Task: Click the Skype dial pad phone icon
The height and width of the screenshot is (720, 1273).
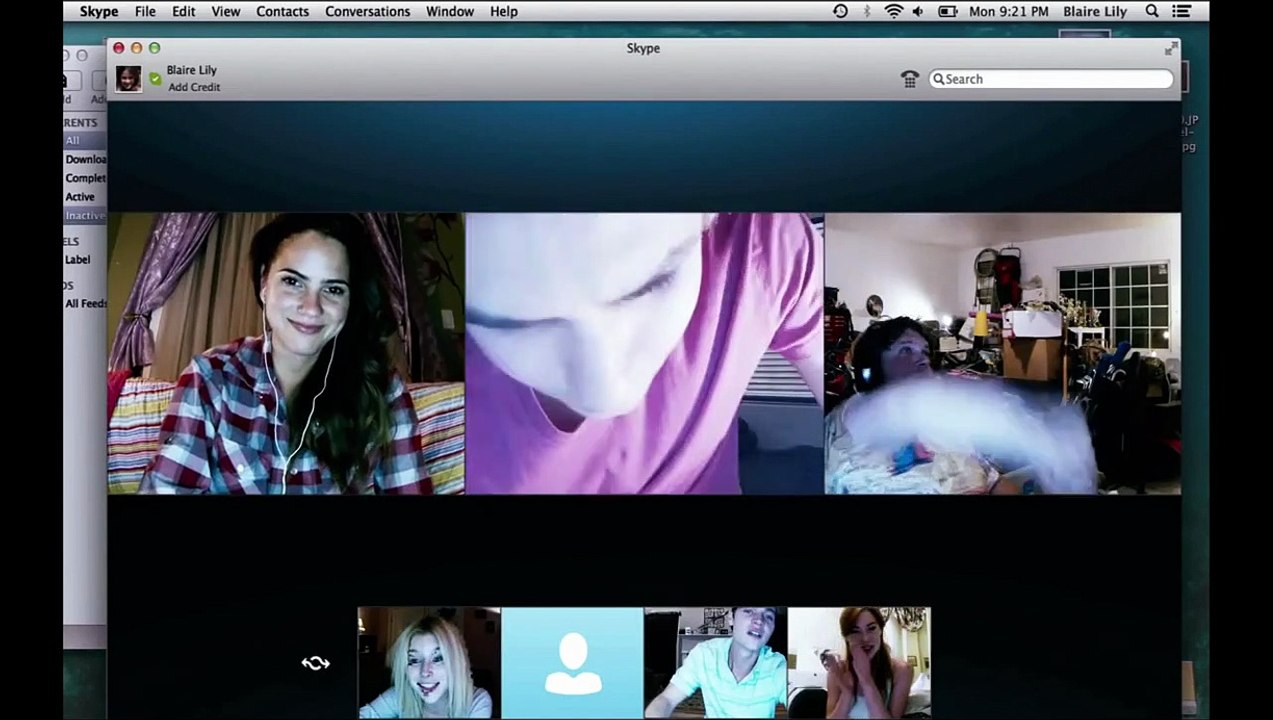Action: coord(909,79)
